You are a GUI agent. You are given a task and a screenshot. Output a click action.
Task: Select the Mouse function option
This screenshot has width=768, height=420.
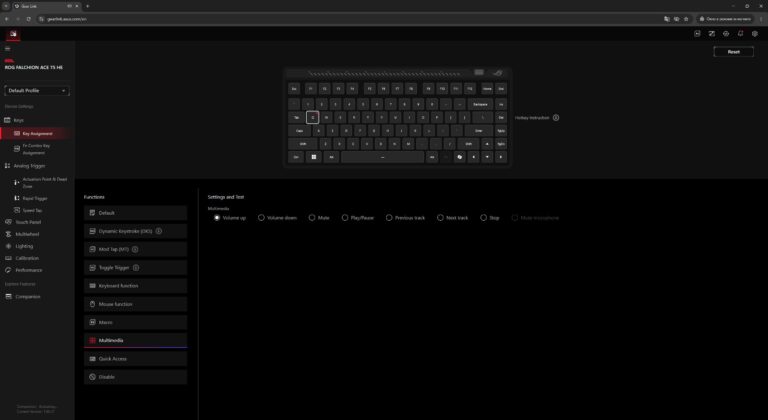[x=135, y=304]
